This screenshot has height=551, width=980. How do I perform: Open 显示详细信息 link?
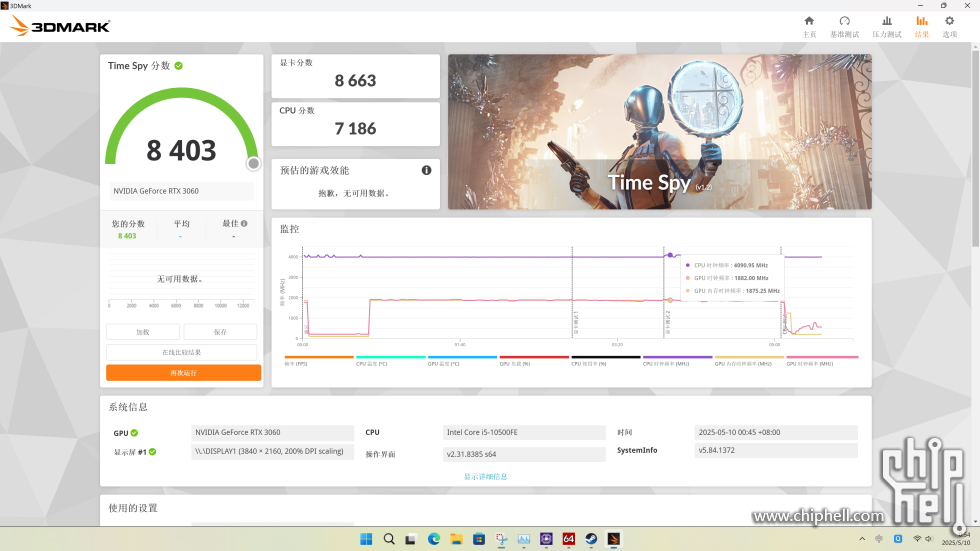tap(486, 477)
